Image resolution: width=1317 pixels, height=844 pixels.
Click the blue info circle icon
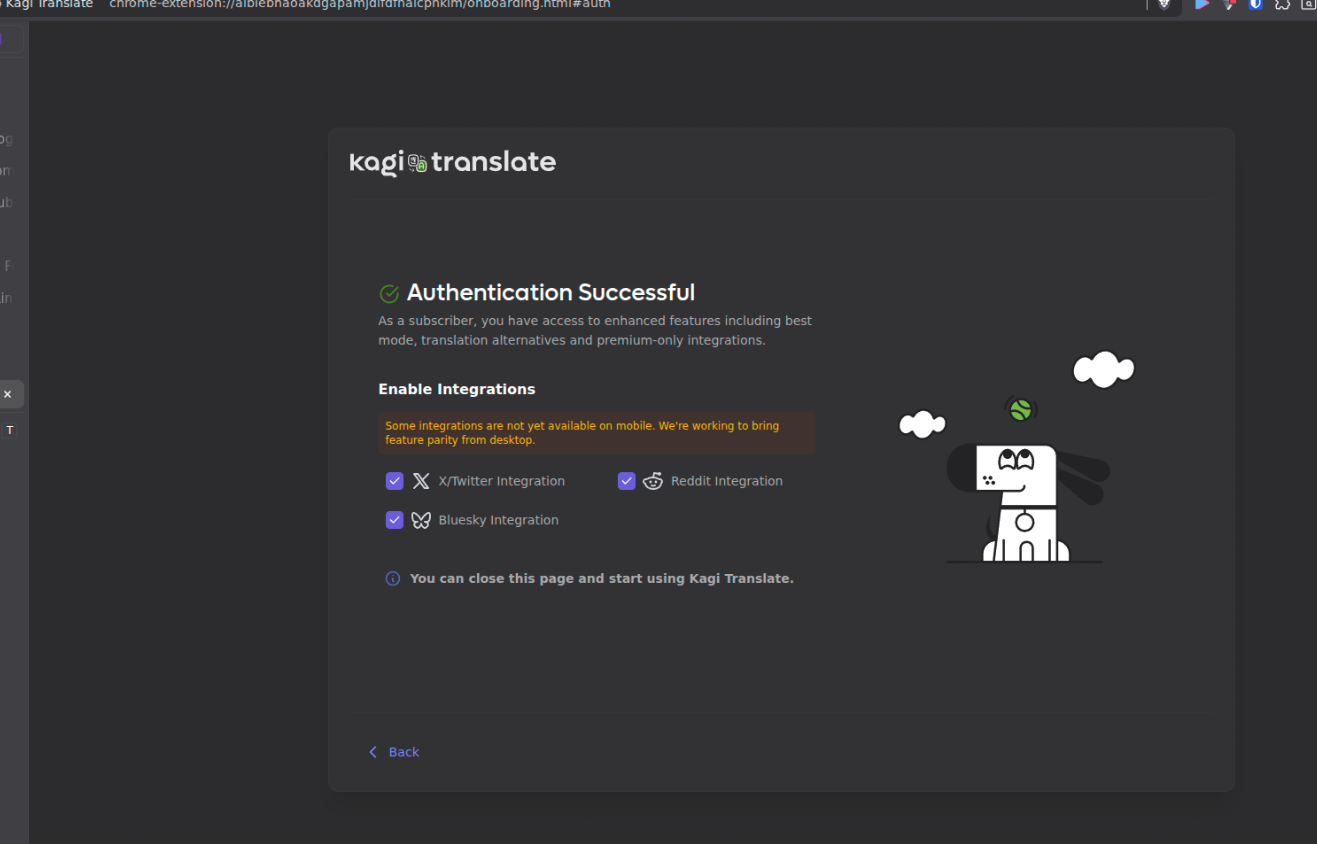pyautogui.click(x=393, y=578)
